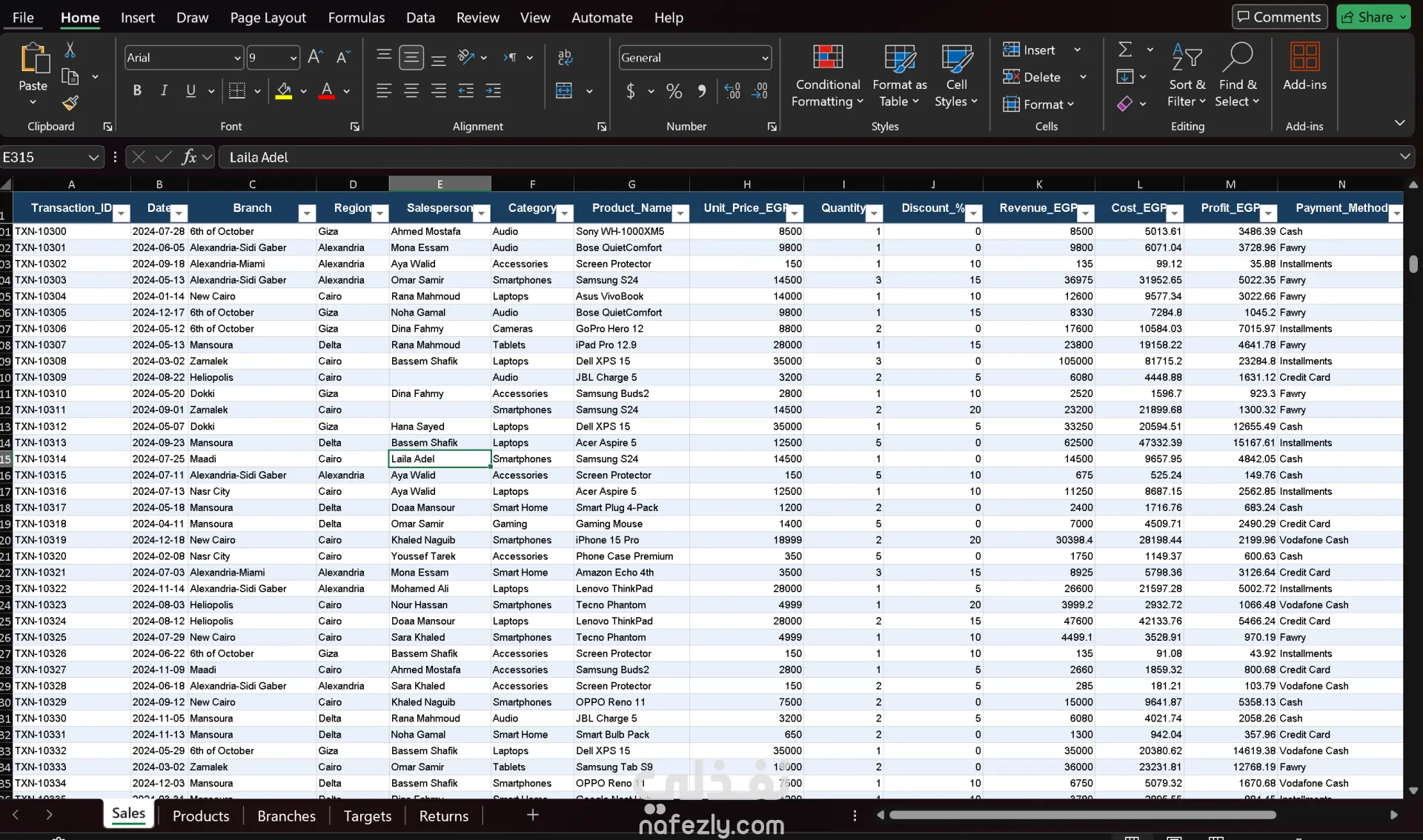Viewport: 1423px width, 840px height.
Task: Click Delete cells button
Action: tap(1032, 77)
